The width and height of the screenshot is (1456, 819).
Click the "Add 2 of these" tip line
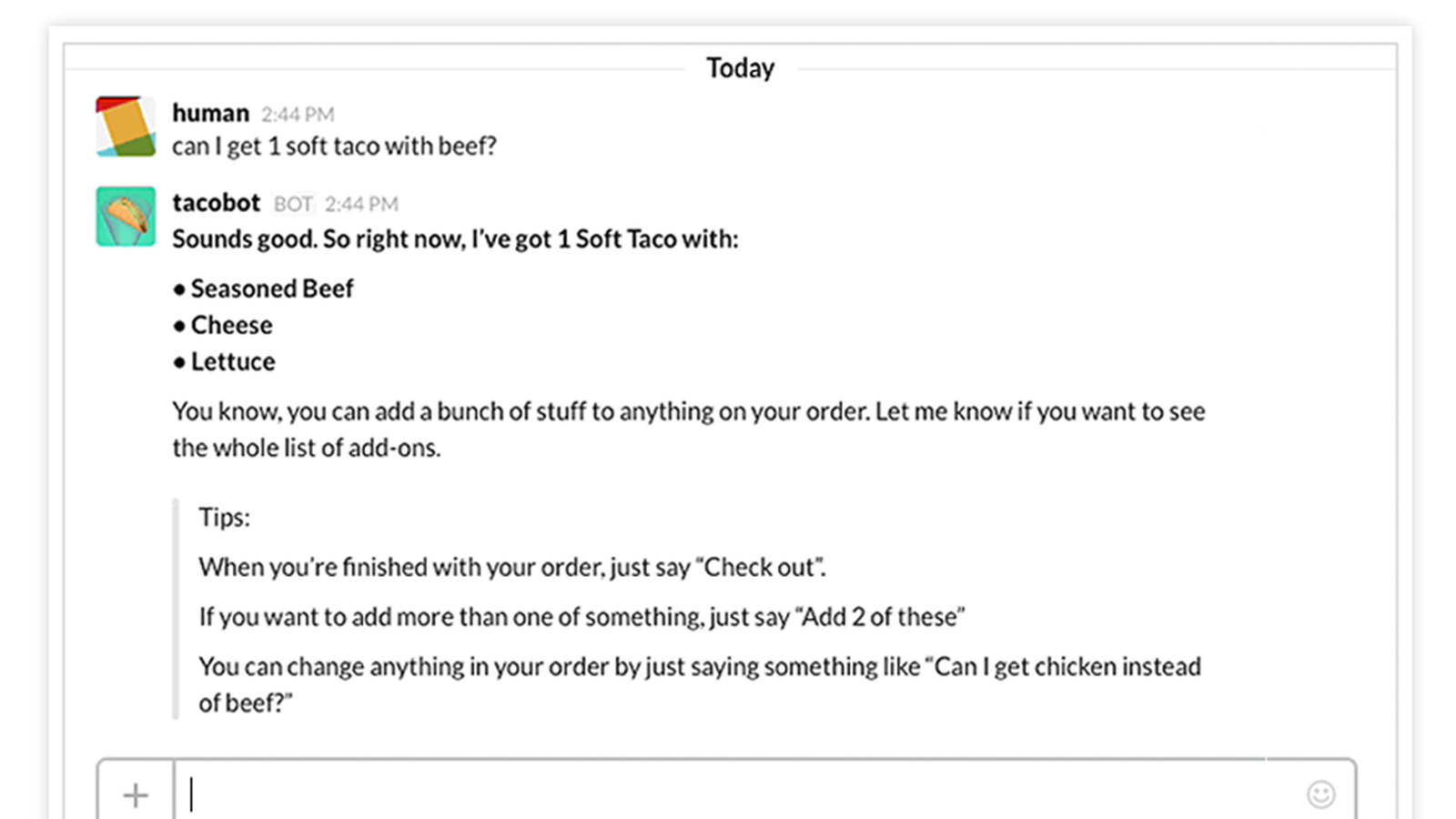[581, 617]
